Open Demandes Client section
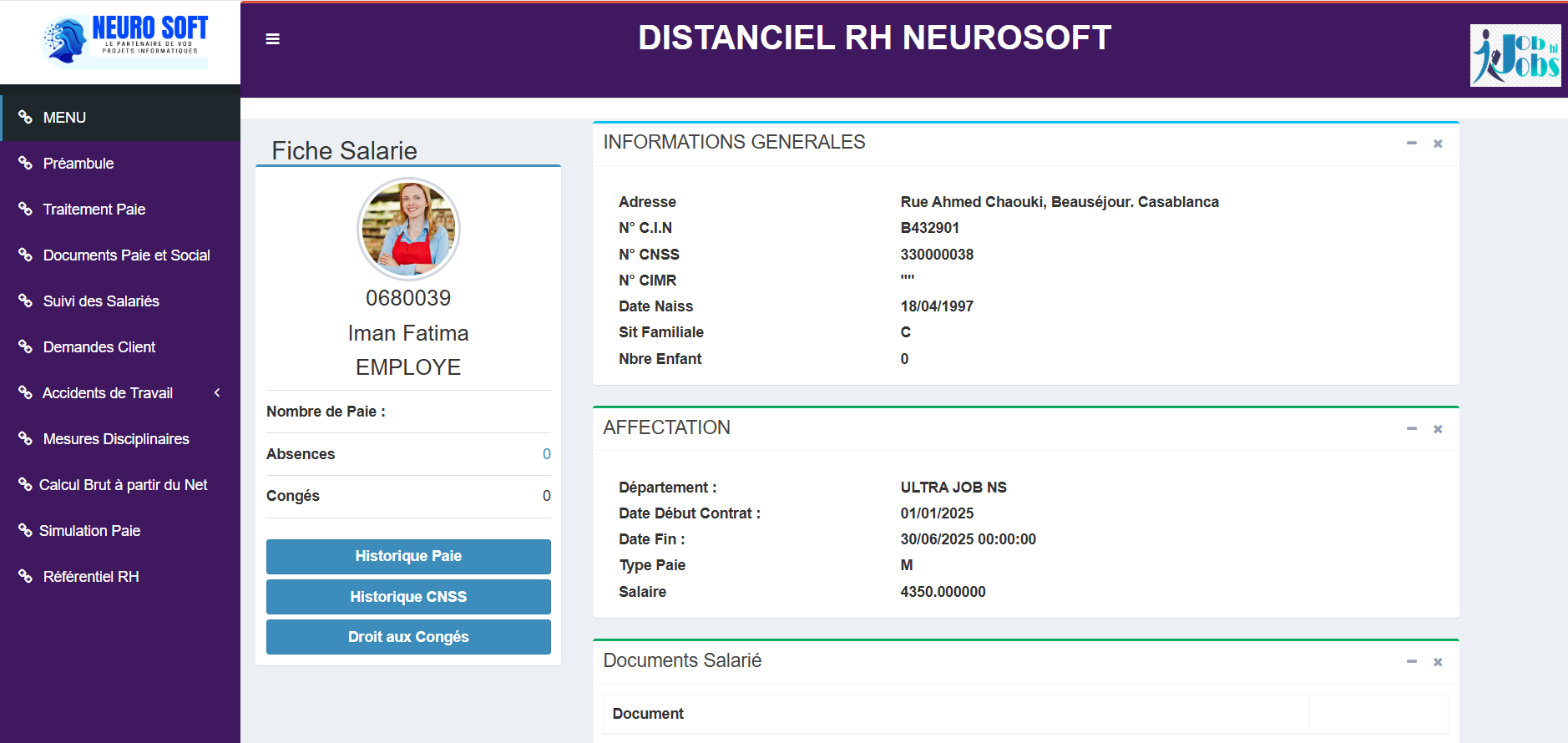Screen dimensions: 1568x743 (120, 347)
